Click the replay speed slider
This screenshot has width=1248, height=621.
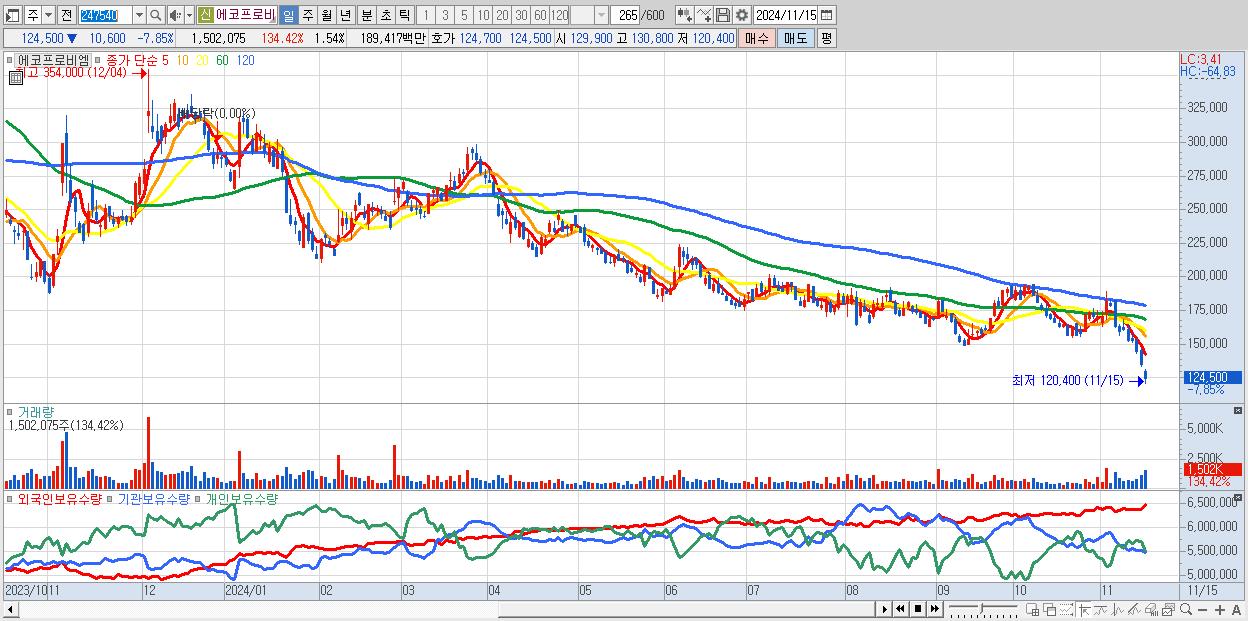click(983, 609)
